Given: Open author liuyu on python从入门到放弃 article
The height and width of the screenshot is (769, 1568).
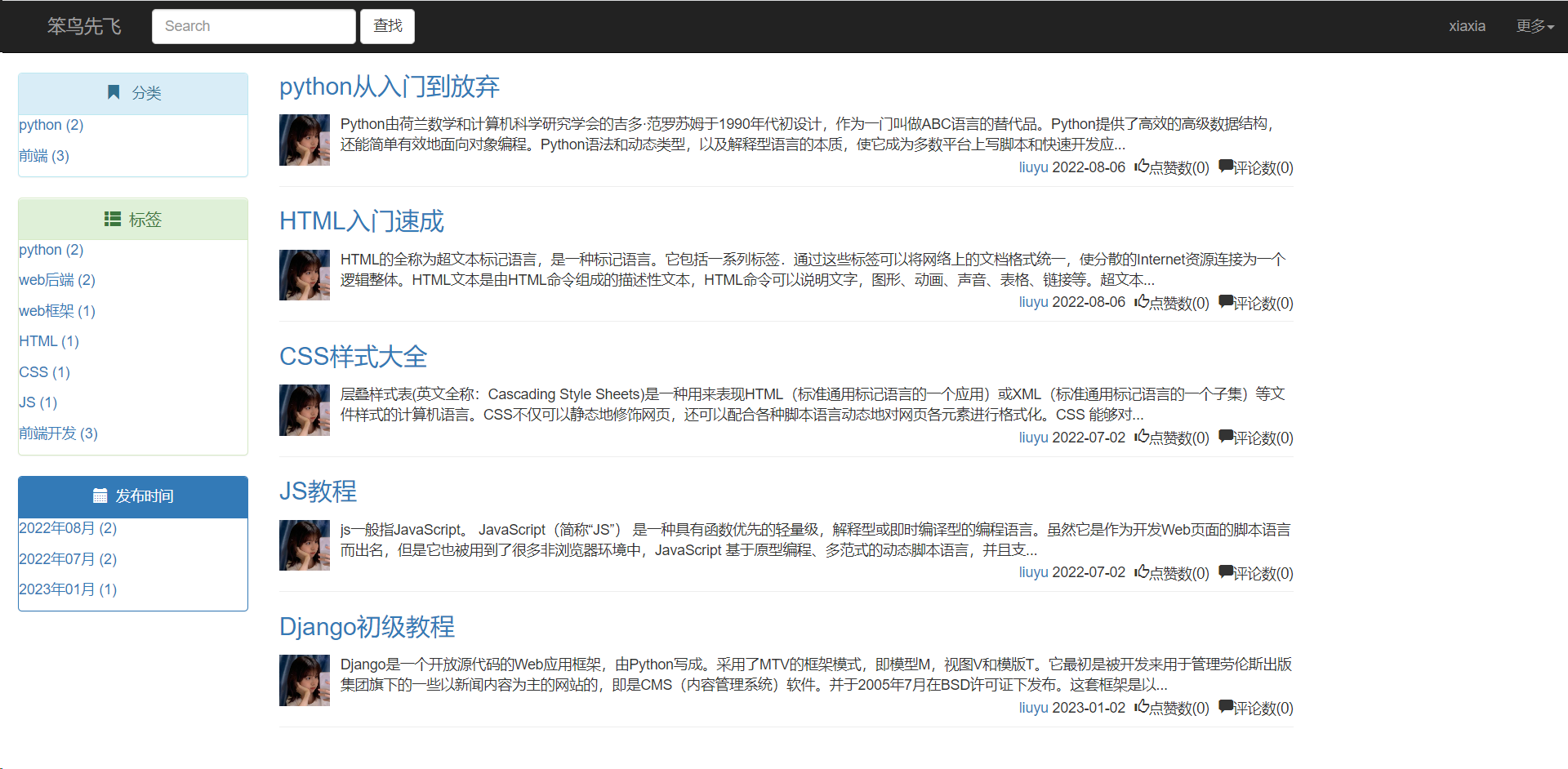Looking at the screenshot, I should [1033, 167].
